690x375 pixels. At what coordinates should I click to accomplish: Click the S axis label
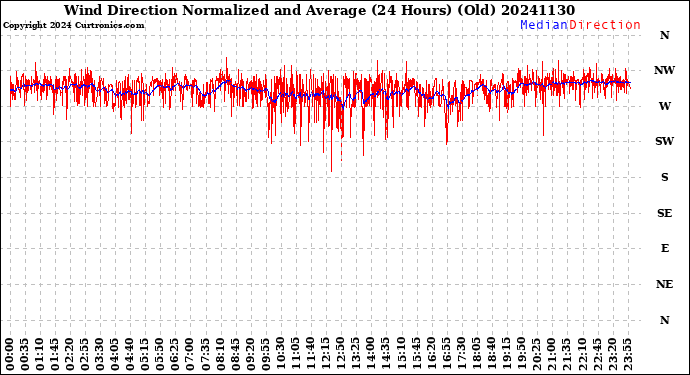pyautogui.click(x=665, y=177)
